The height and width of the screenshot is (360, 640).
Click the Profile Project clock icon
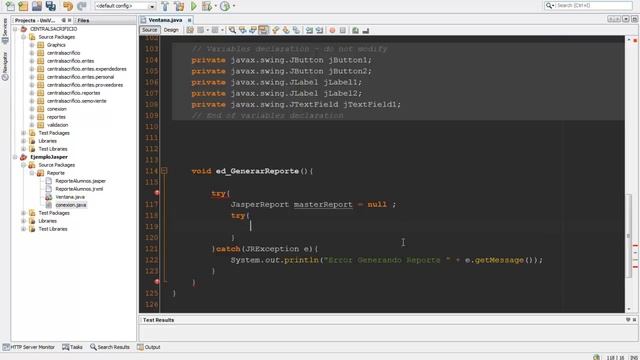[x=224, y=6]
